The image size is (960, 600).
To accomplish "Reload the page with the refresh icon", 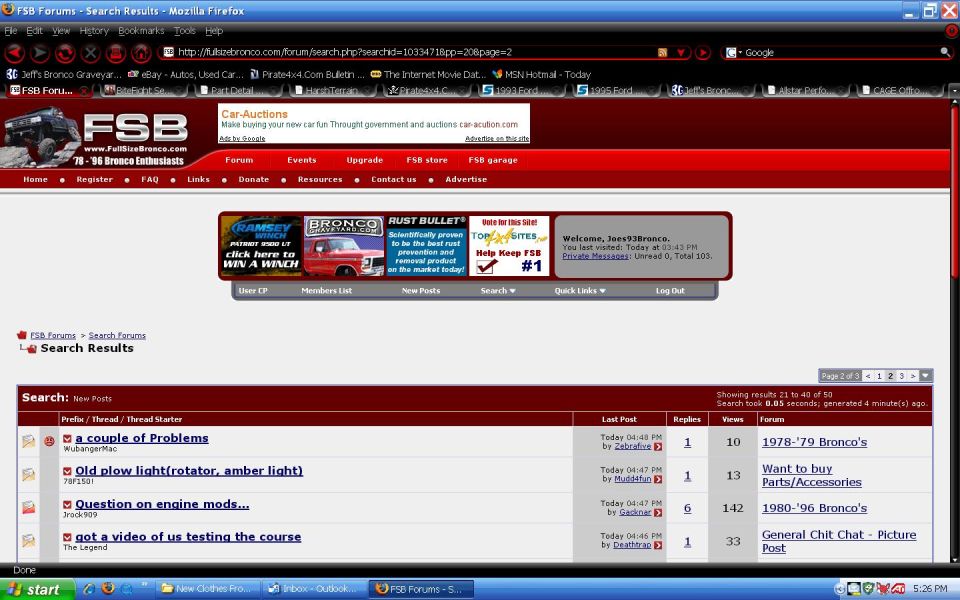I will 65,53.
